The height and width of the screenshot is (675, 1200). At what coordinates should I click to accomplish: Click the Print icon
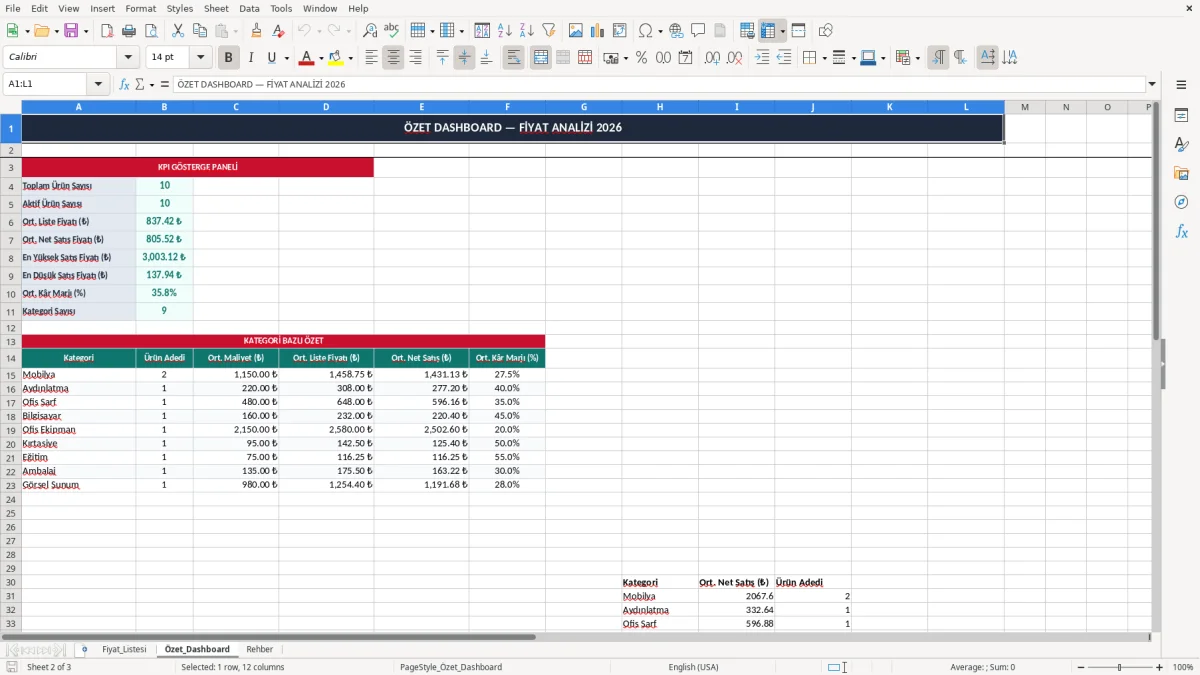pos(129,31)
